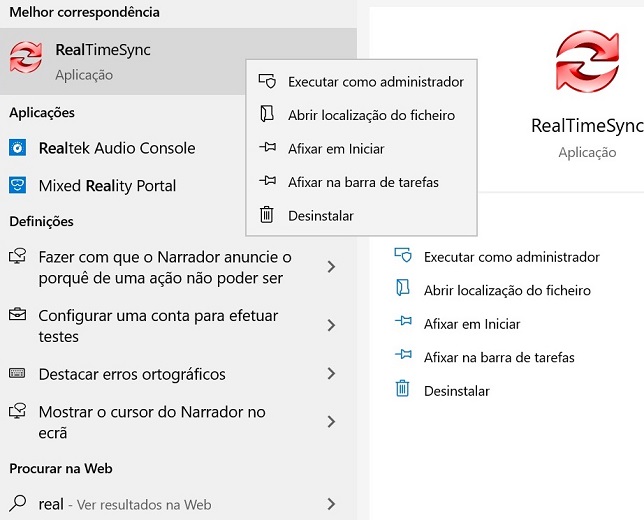
Task: Click the large RealTimeSync logo in preview pane
Action: click(x=587, y=61)
